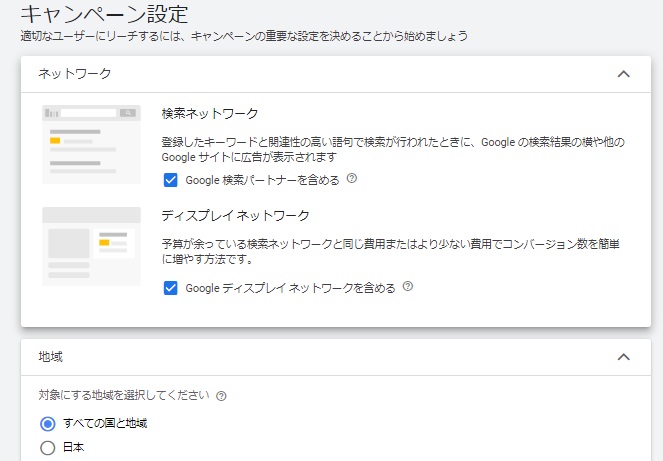Open help icon beside ディスプレイ ネットワークを含める

coord(408,286)
